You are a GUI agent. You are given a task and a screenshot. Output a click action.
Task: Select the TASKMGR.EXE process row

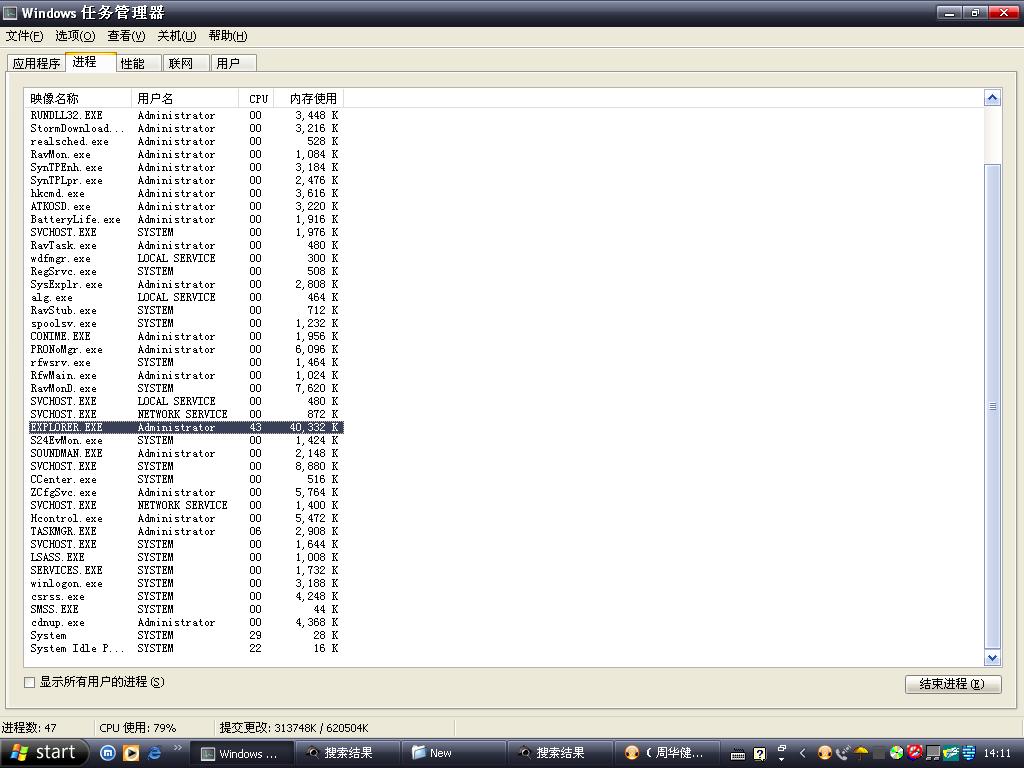point(185,532)
